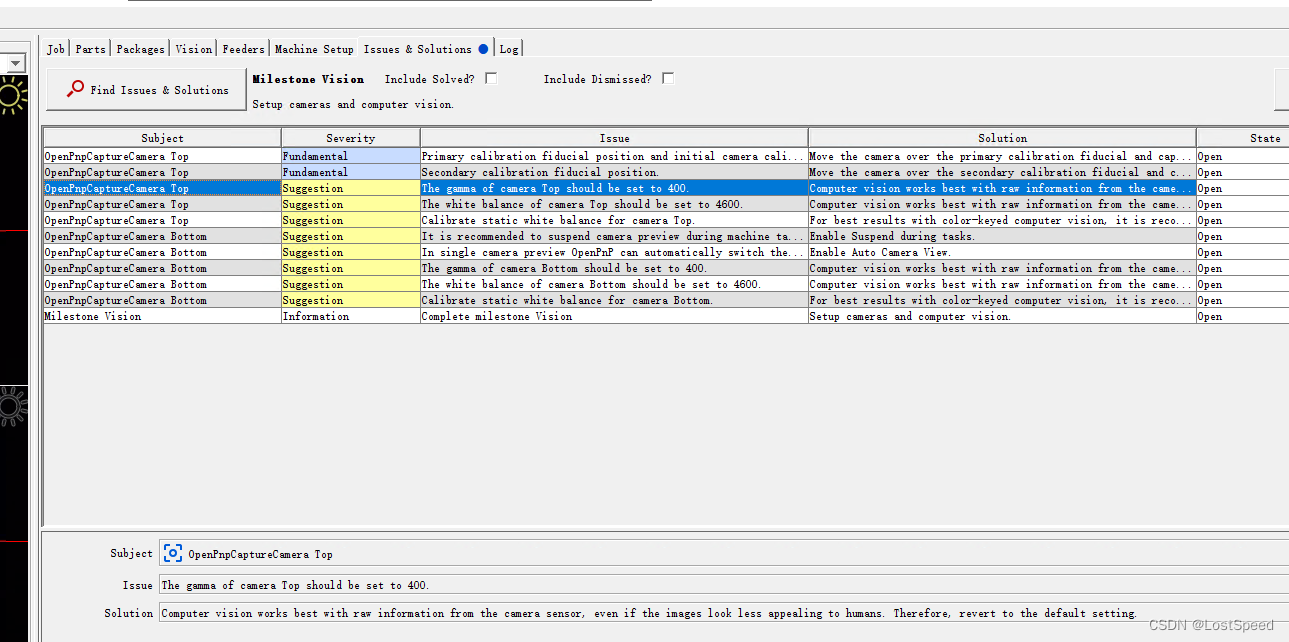Viewport: 1289px width, 642px height.
Task: Click the camera capture icon beside Subject field
Action: (x=172, y=553)
